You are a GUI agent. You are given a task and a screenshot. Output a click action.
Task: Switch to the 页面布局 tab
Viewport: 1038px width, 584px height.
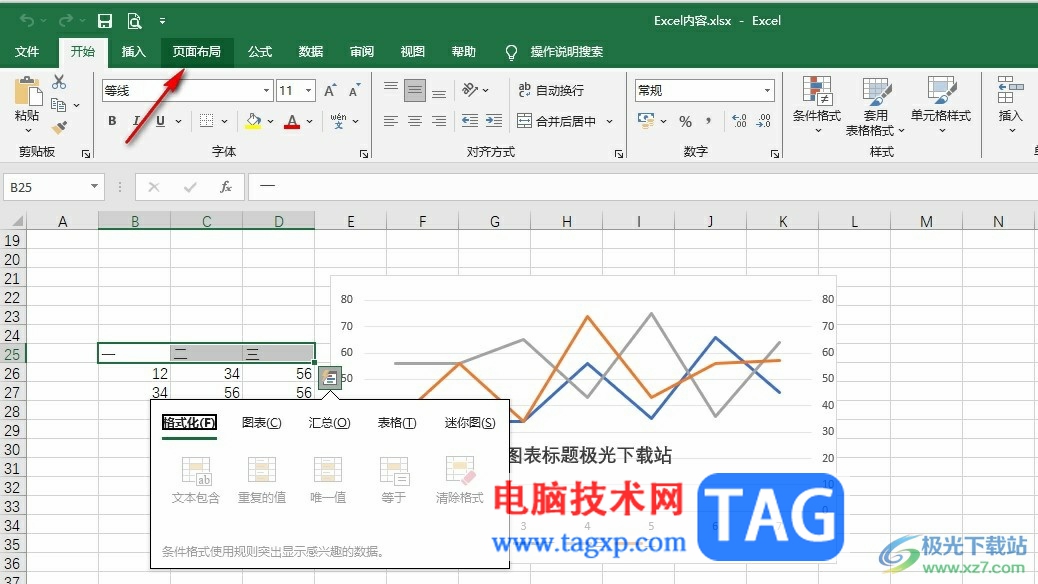(x=197, y=52)
